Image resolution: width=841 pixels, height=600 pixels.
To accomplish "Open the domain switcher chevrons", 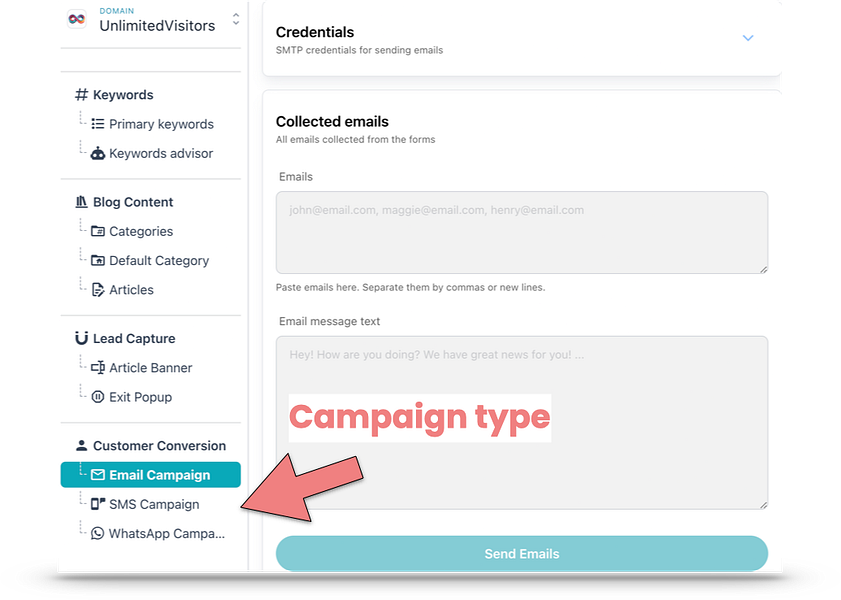I will (x=235, y=19).
